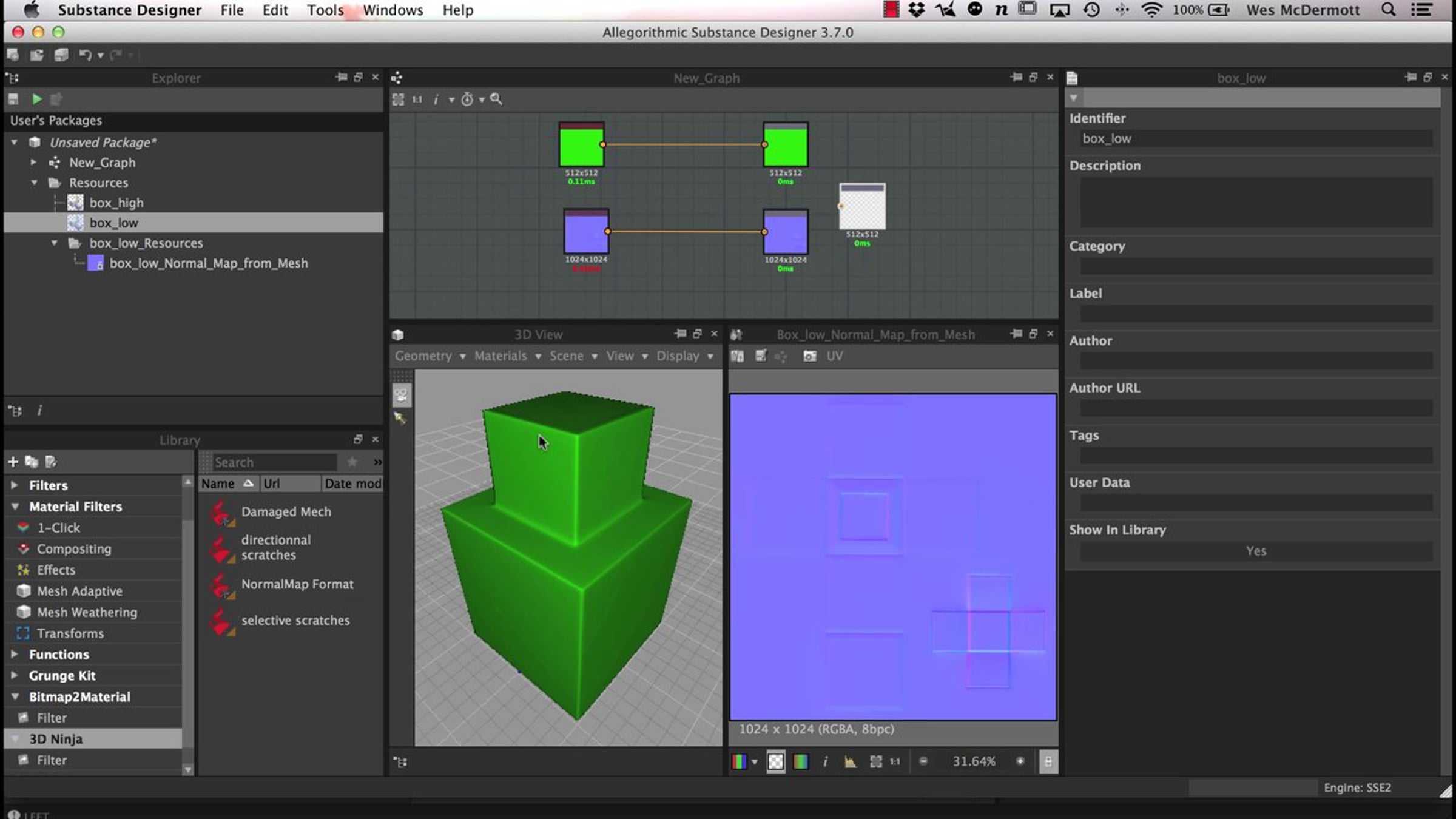Click the Spotlight search icon in menu bar

1388,10
